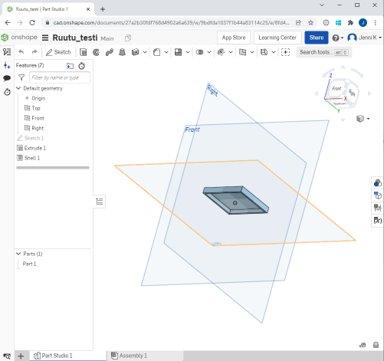Open the variable table (x) icon
Screen dimensions: 384x361
tap(378, 220)
